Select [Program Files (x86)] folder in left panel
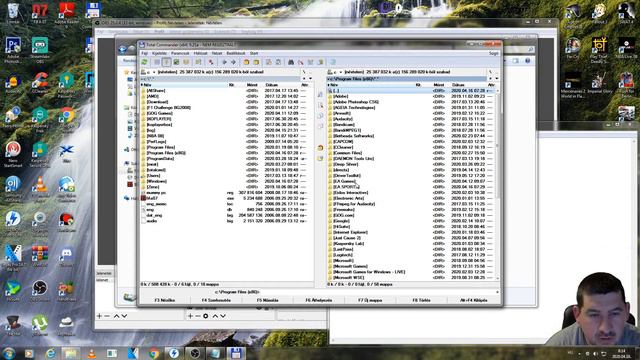This screenshot has height=360, width=640. coord(166,153)
